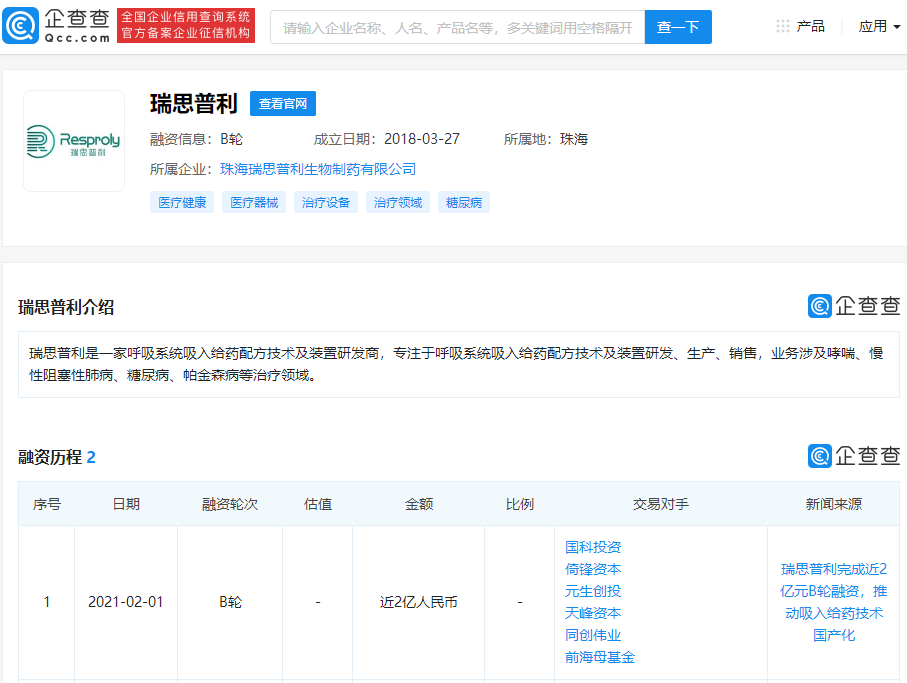Open the 同创伟业 investor link
Image resolution: width=907 pixels, height=683 pixels.
[593, 635]
